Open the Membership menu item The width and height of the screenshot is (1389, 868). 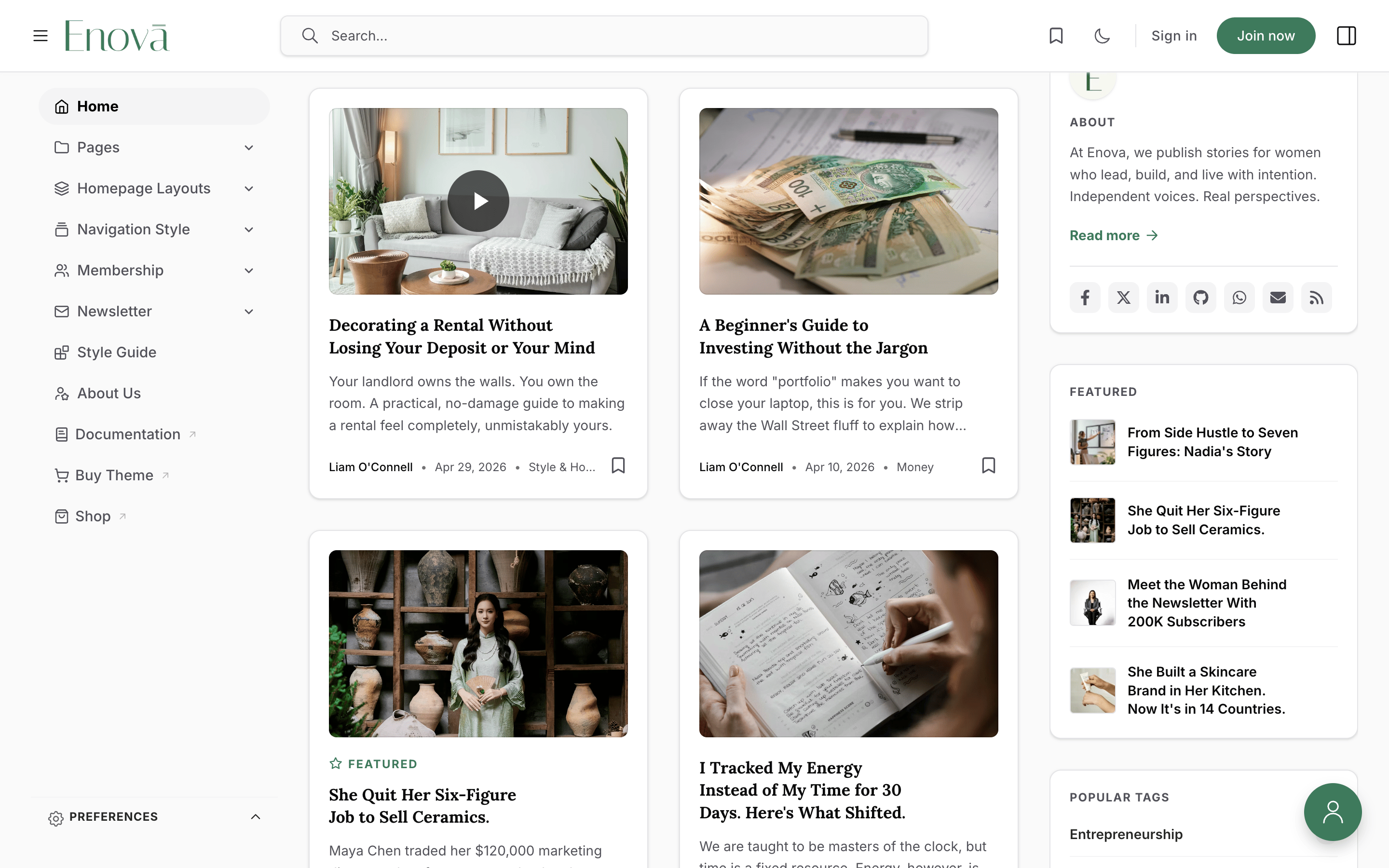click(x=120, y=271)
